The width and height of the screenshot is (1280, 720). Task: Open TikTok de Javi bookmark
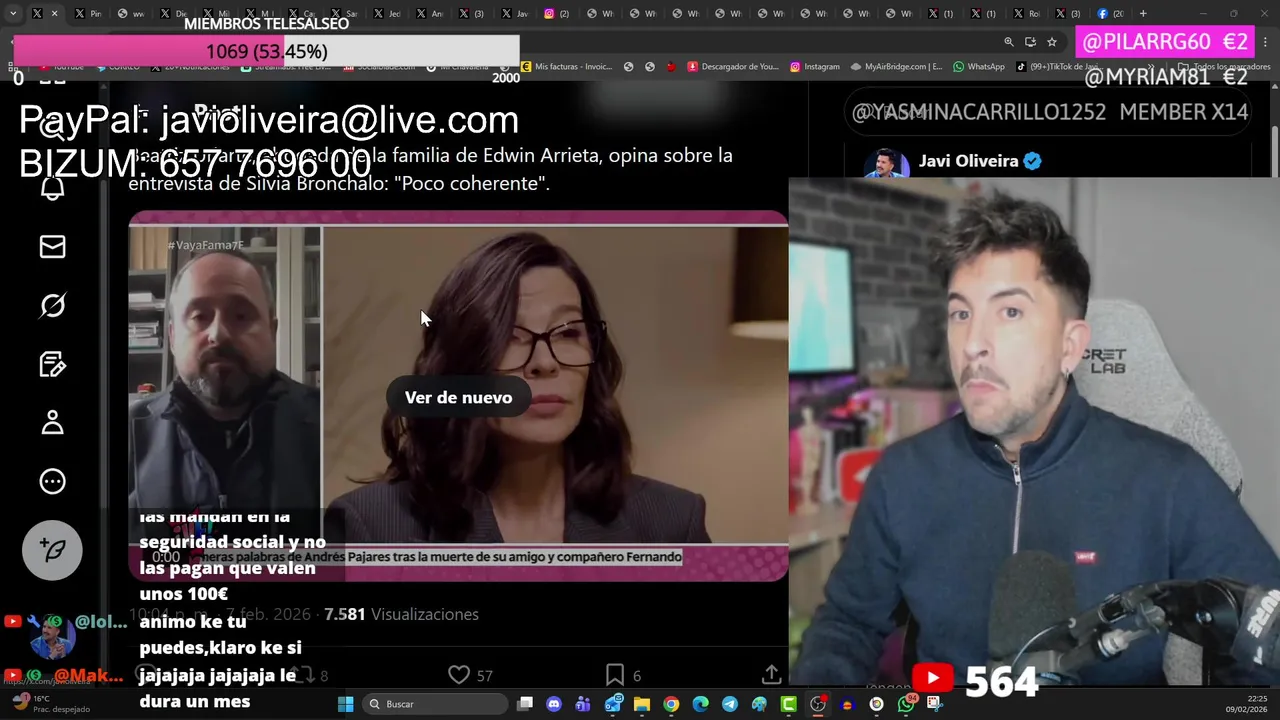1058,67
